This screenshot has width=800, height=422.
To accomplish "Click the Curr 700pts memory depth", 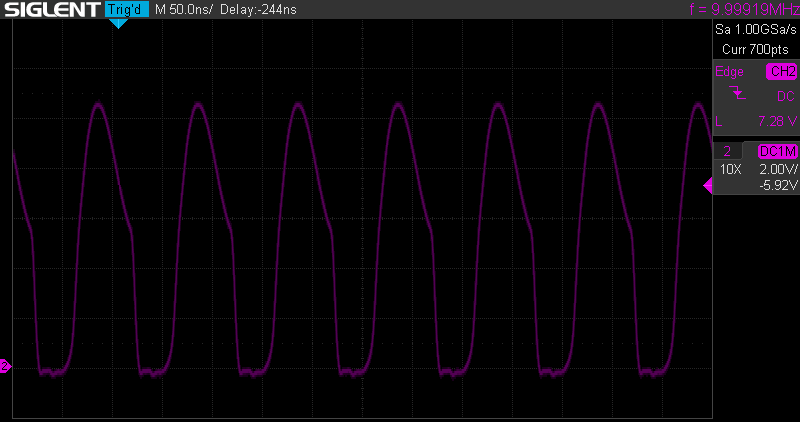I will coord(755,49).
